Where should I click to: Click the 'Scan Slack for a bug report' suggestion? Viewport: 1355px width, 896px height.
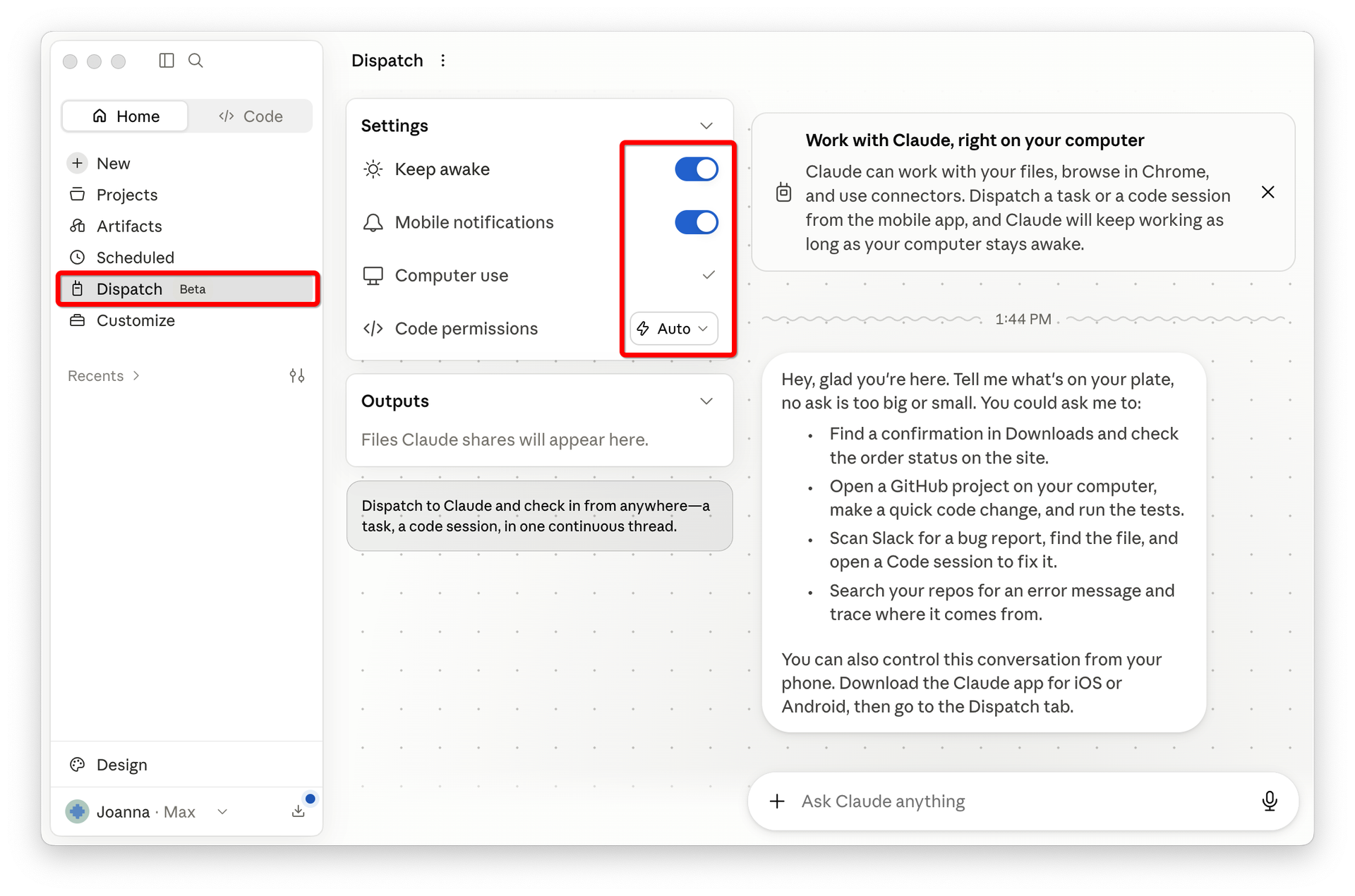[1004, 550]
